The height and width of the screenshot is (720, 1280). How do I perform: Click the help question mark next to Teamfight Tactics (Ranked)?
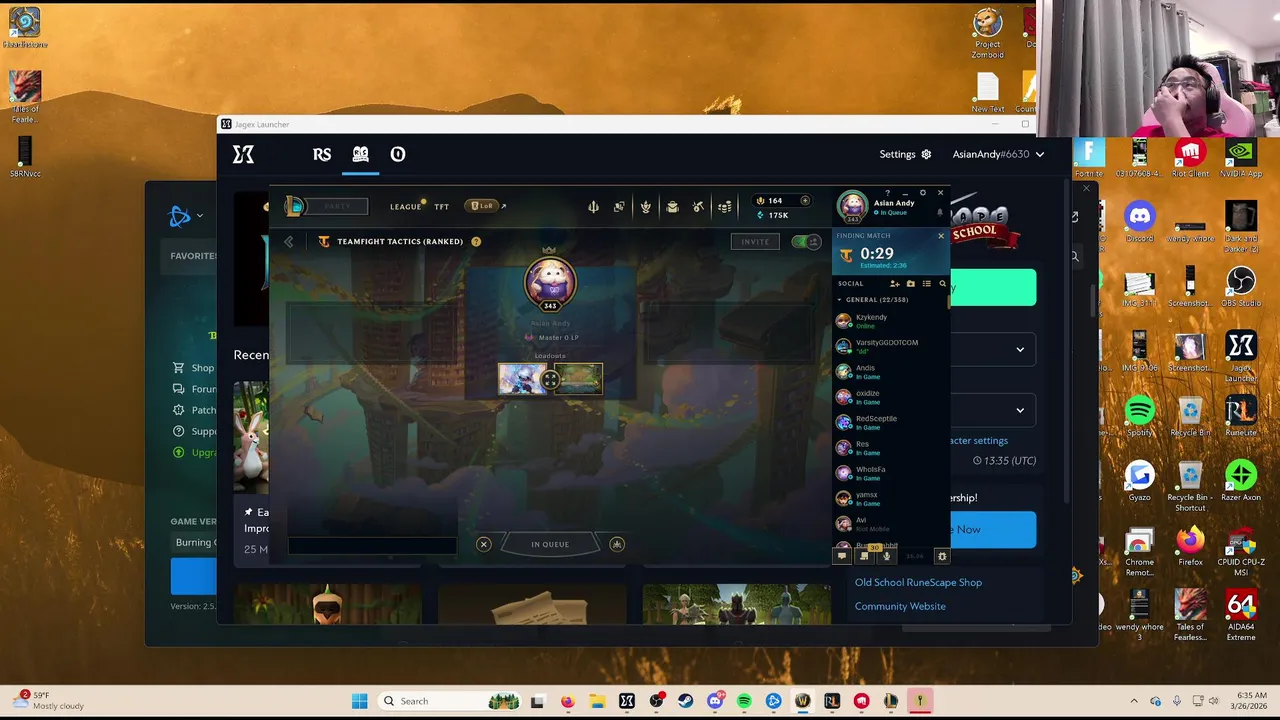(x=476, y=242)
